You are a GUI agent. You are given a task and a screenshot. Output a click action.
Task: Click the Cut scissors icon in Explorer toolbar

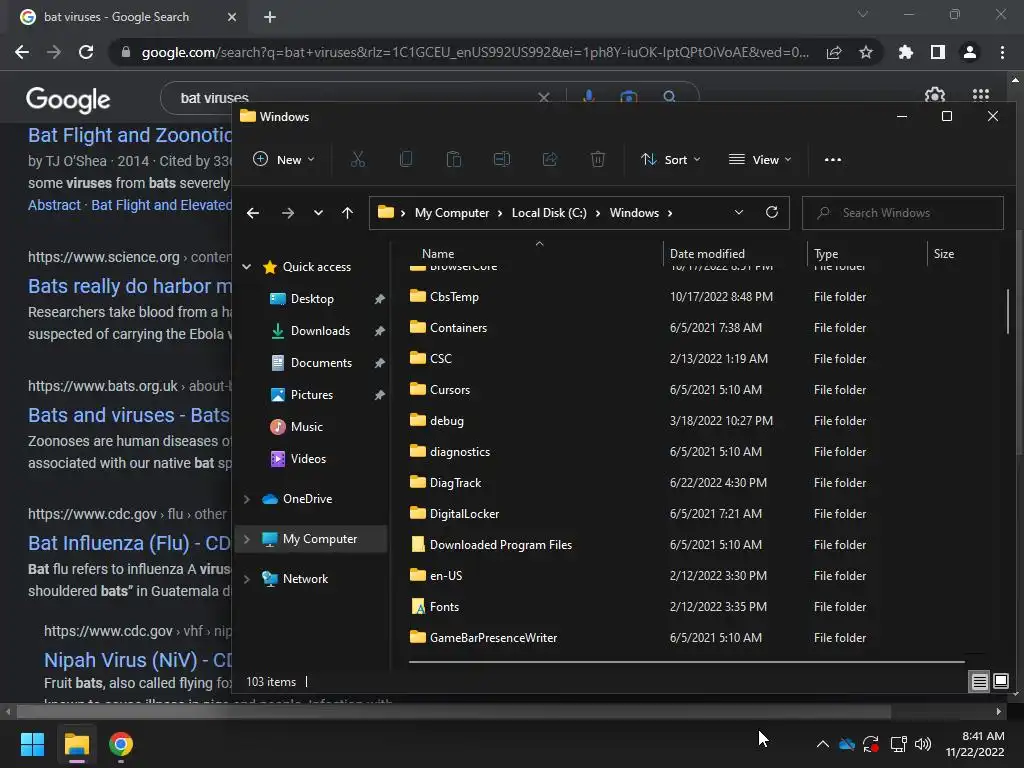(358, 159)
